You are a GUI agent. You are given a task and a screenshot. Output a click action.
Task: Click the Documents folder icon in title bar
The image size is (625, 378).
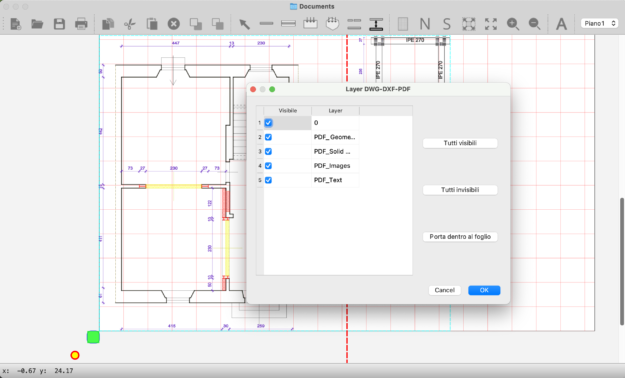coord(293,6)
